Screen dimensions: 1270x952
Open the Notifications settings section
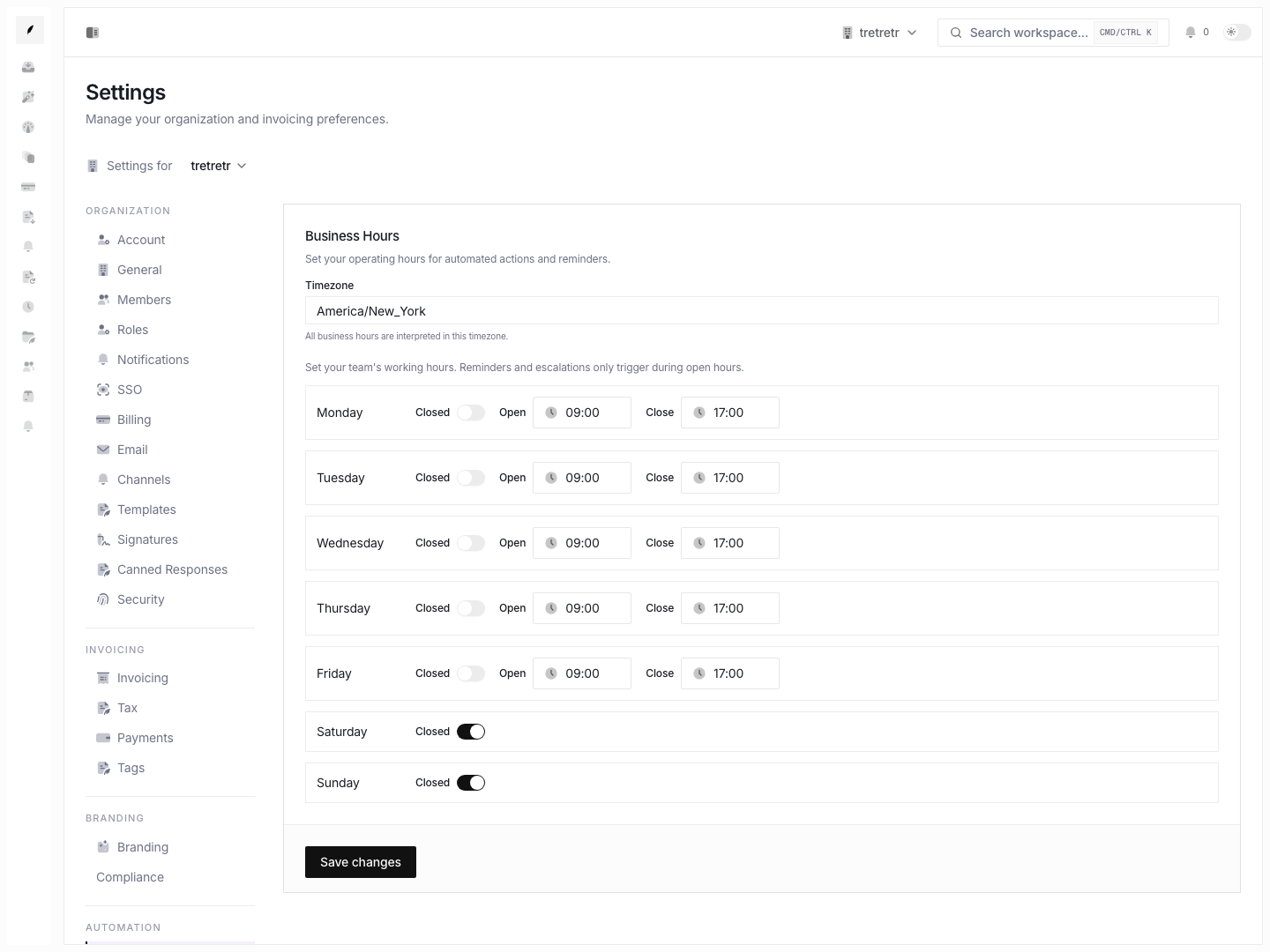[x=170, y=360]
